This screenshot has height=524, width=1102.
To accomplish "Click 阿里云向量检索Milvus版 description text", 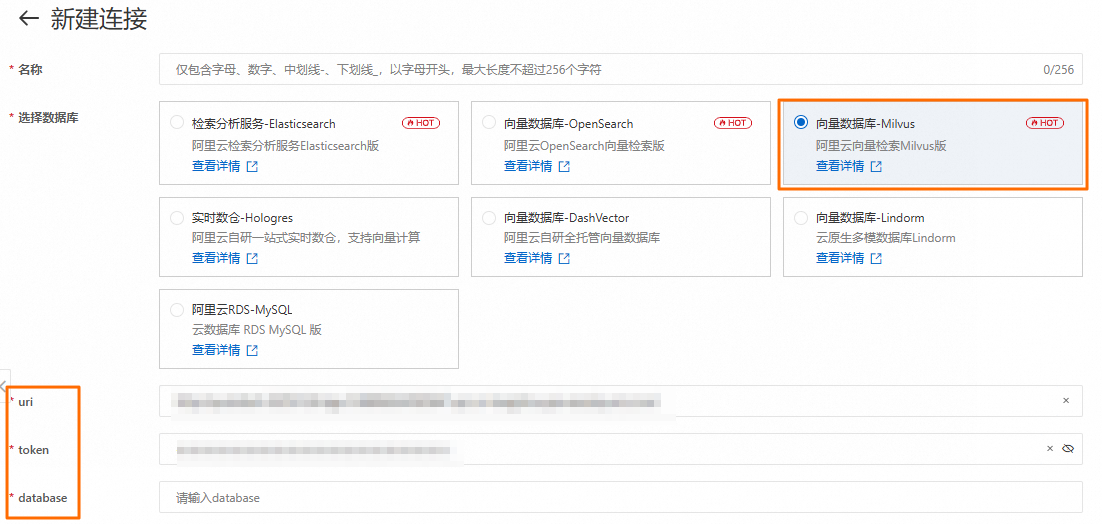I will click(x=881, y=146).
